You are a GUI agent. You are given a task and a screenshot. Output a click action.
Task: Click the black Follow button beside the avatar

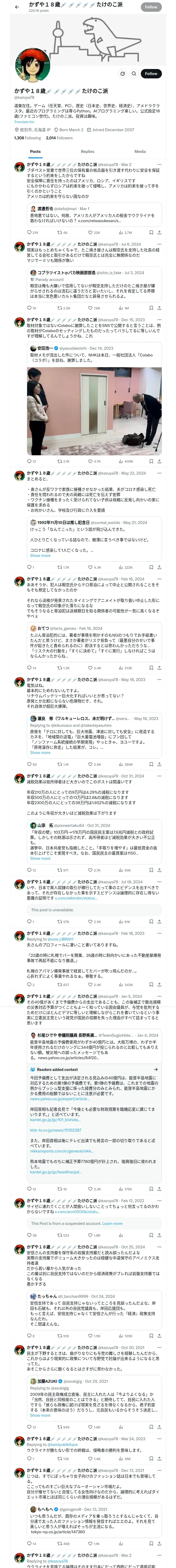[151, 74]
